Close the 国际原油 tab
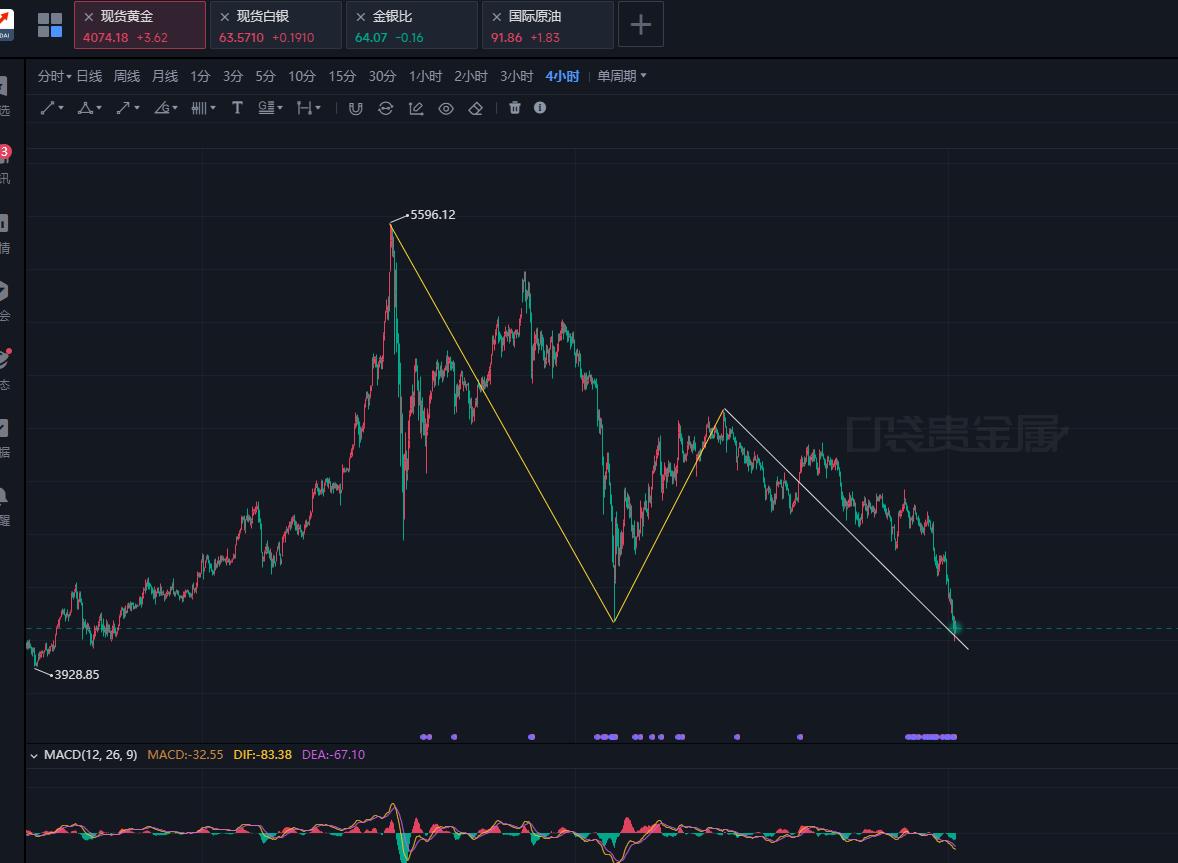This screenshot has height=863, width=1178. pyautogui.click(x=497, y=17)
